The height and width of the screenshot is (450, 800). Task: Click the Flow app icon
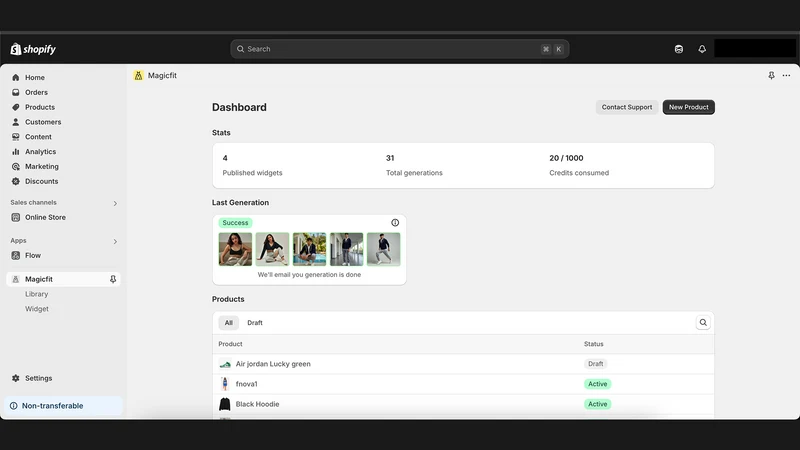point(16,256)
